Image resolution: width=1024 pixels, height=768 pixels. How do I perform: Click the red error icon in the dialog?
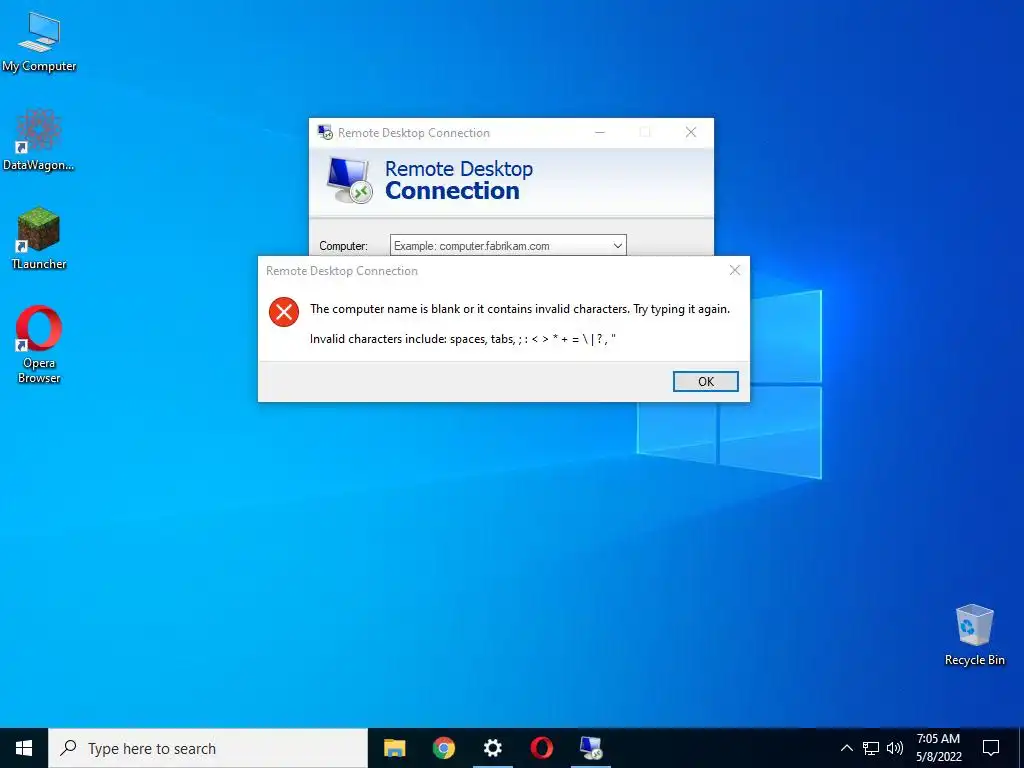284,312
